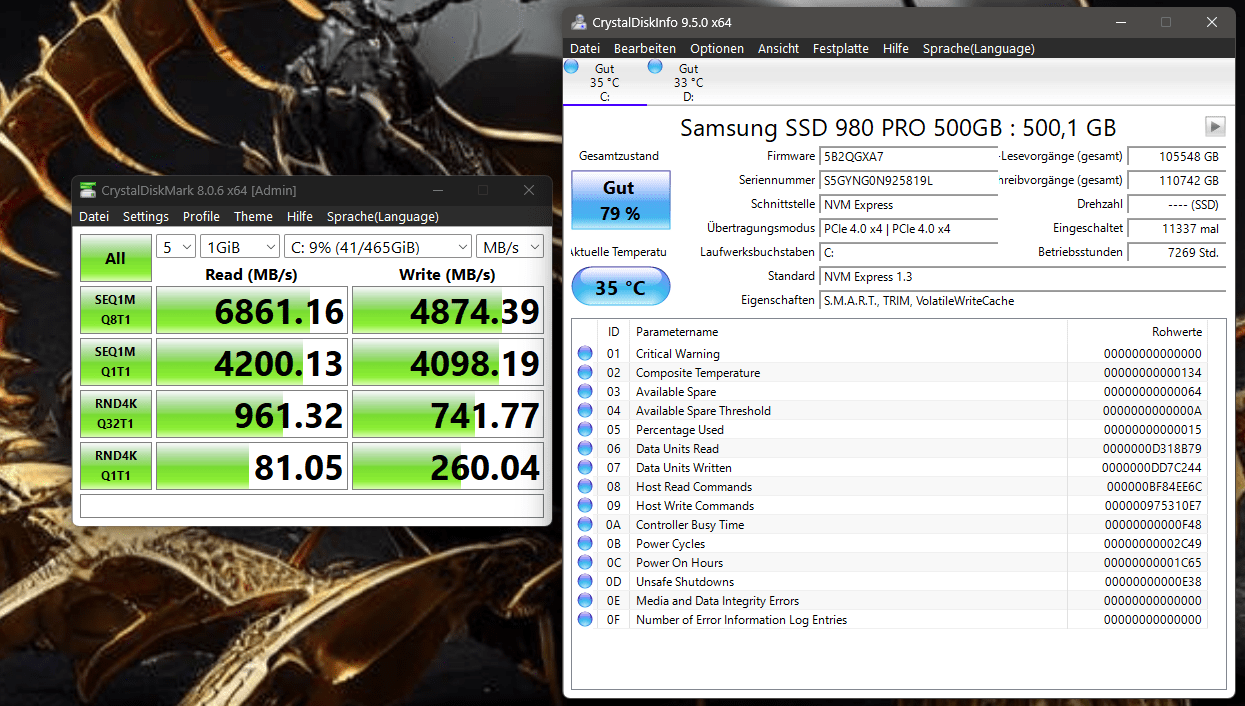Click the Parametername column header
Viewport: 1245px width, 706px height.
point(849,331)
